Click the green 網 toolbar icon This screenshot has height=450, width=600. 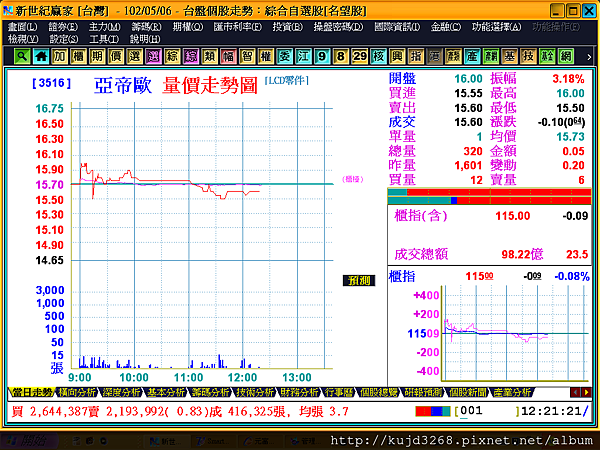click(x=566, y=57)
